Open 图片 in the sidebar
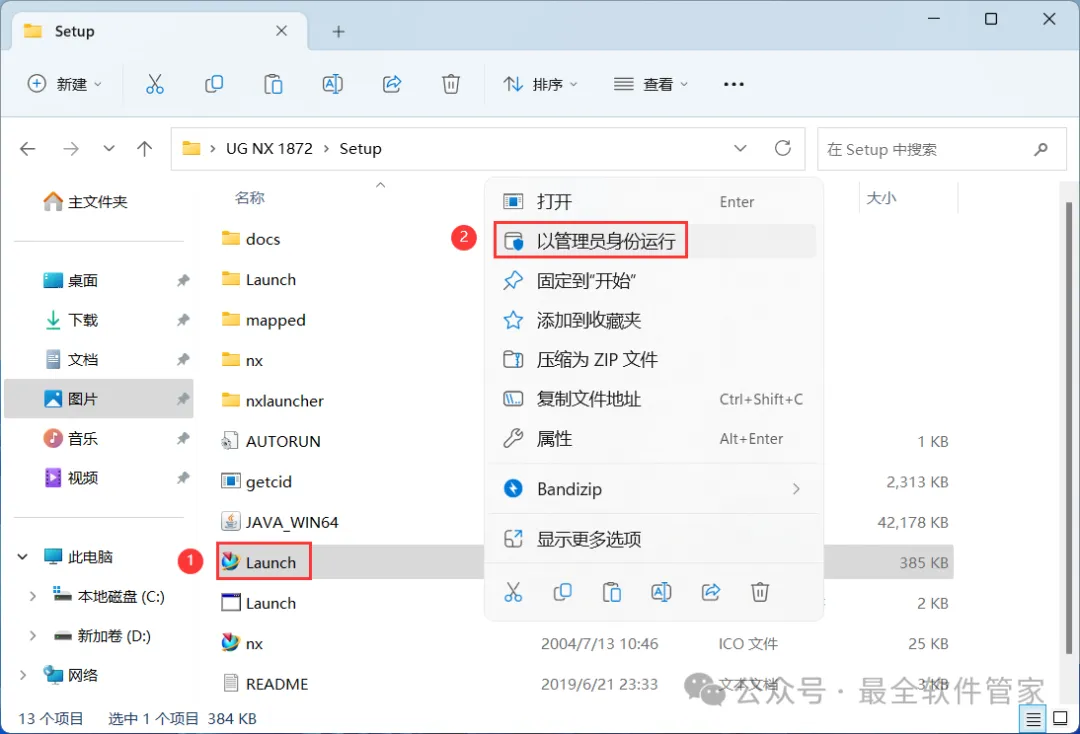Image resolution: width=1080 pixels, height=734 pixels. pos(100,399)
